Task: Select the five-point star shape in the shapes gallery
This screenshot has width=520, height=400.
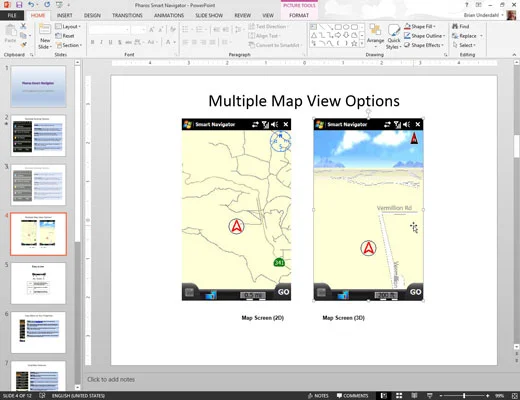Action: pyautogui.click(x=354, y=43)
